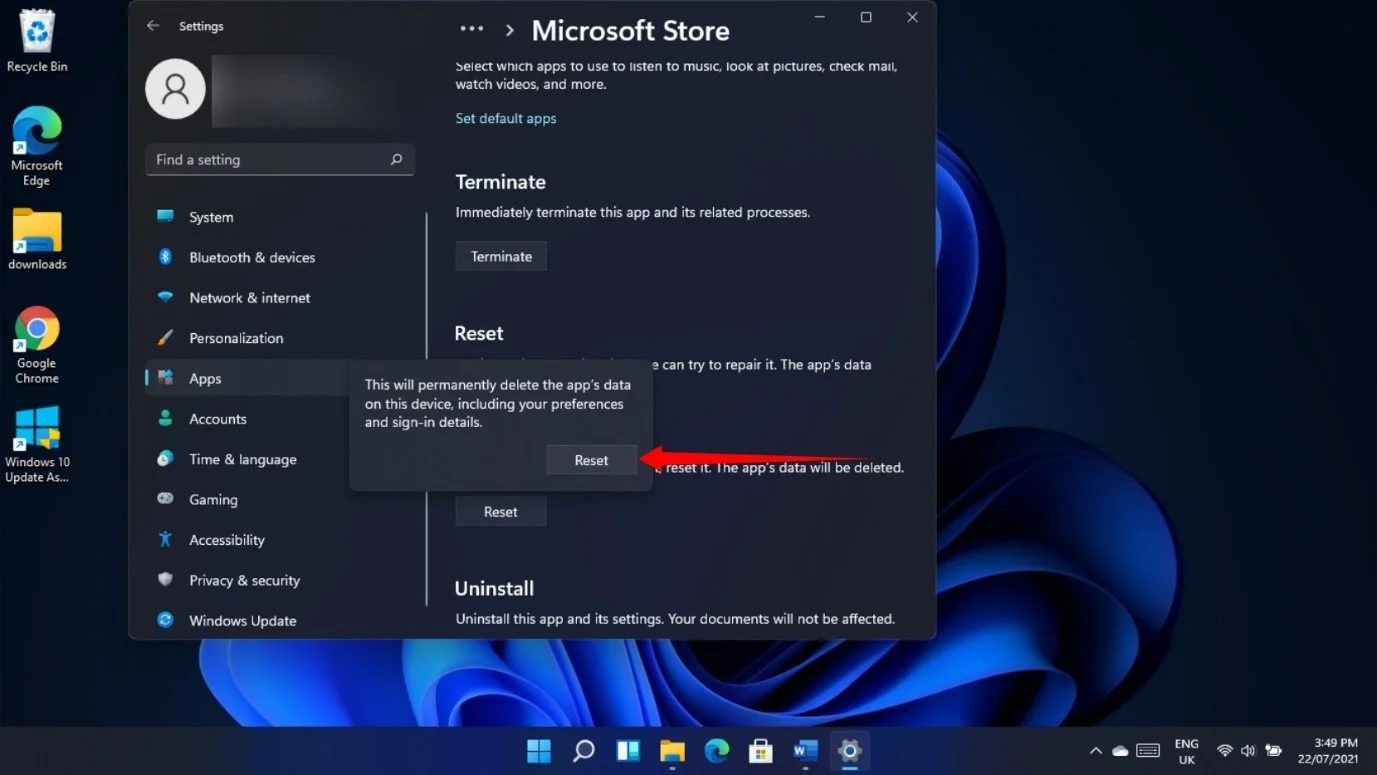Switch to Word in taskbar
Viewport: 1377px width, 775px height.
[805, 751]
